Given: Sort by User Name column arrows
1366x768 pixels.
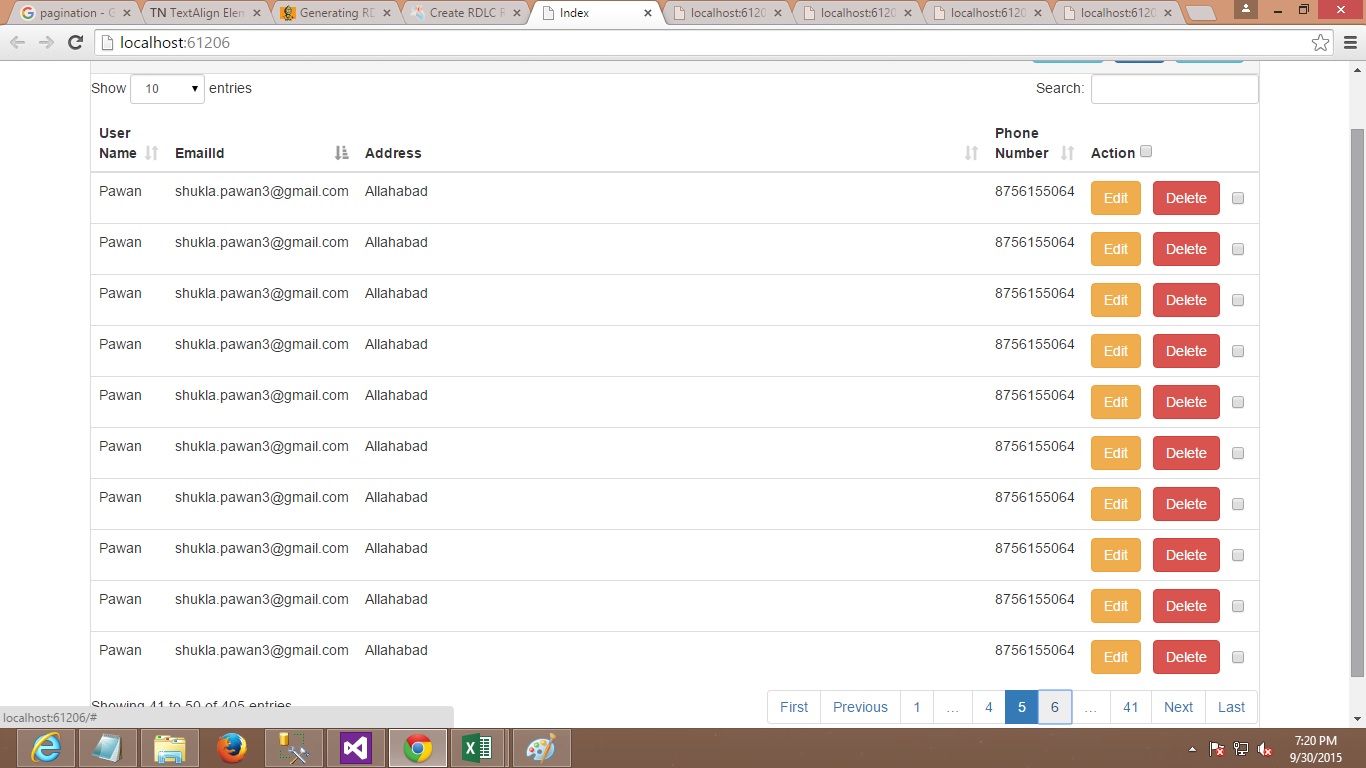Looking at the screenshot, I should (x=152, y=153).
